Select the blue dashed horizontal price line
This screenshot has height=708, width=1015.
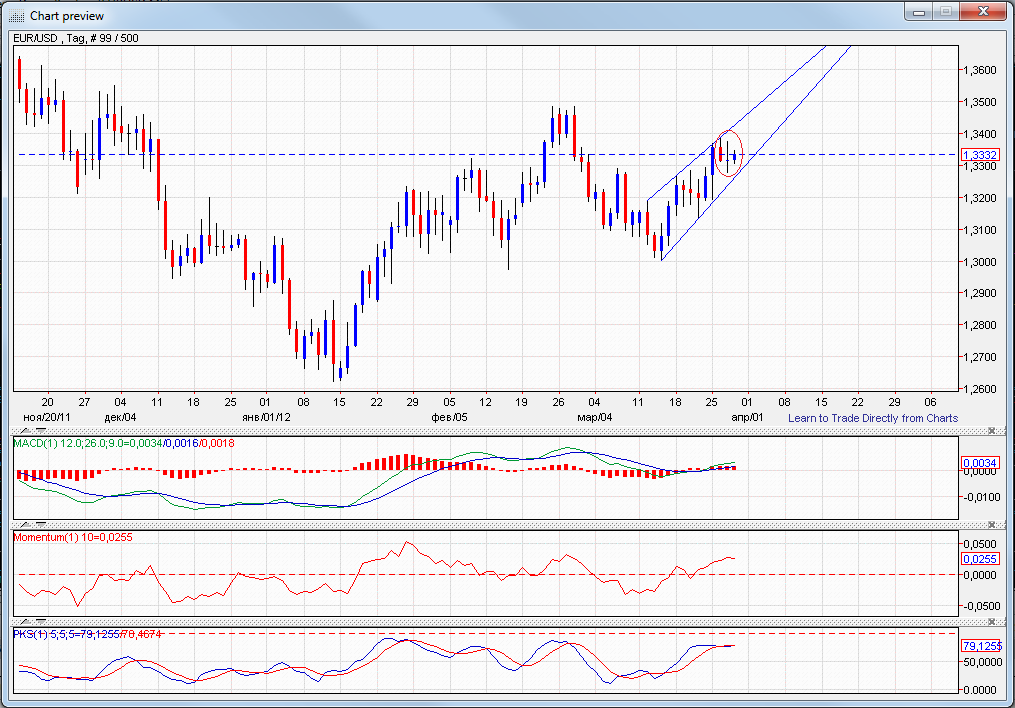487,155
